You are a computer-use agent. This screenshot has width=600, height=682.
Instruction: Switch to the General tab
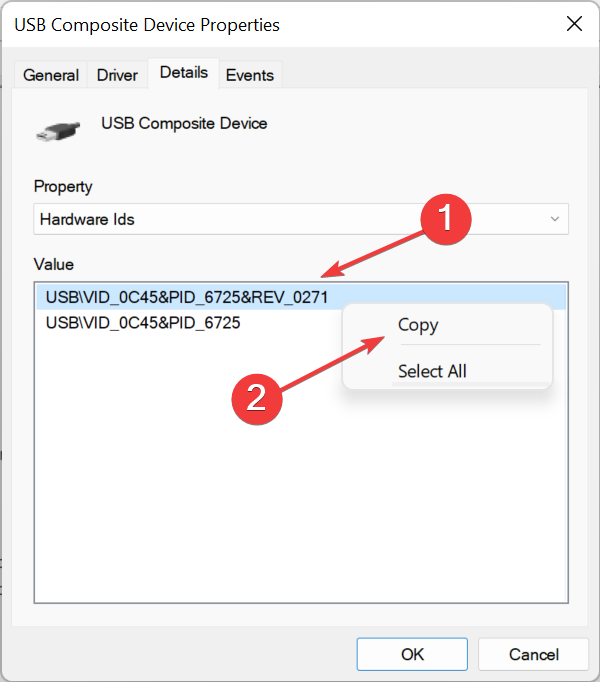pyautogui.click(x=51, y=75)
